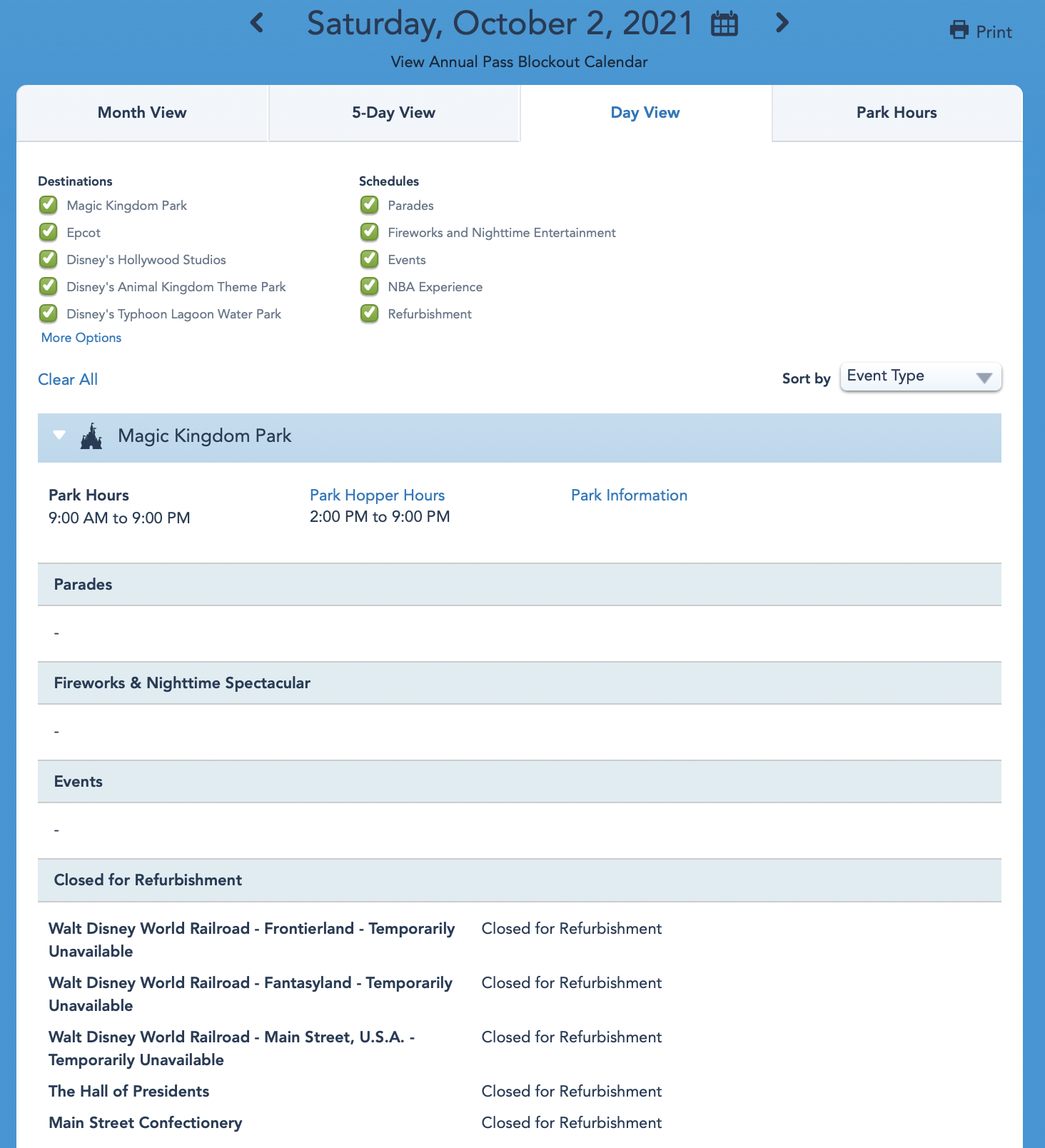Uncheck Magic Kingdom Park destination

point(49,206)
